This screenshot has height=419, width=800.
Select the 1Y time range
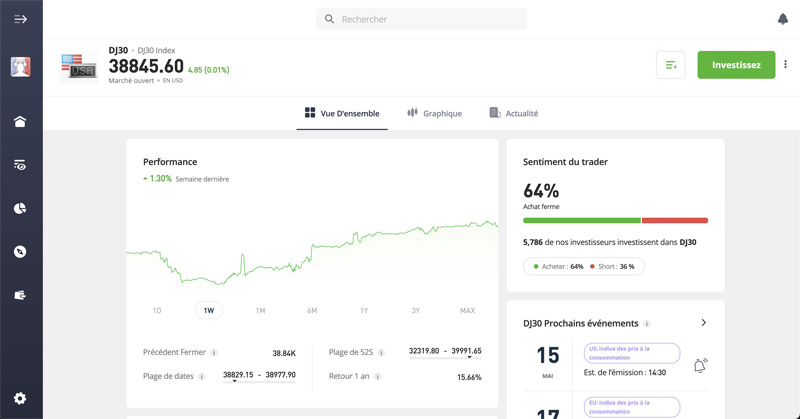pyautogui.click(x=364, y=310)
